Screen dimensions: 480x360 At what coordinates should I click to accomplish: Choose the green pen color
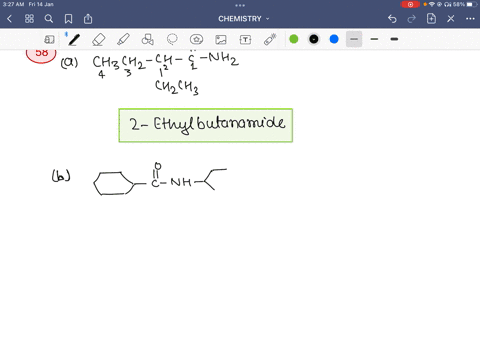294,39
